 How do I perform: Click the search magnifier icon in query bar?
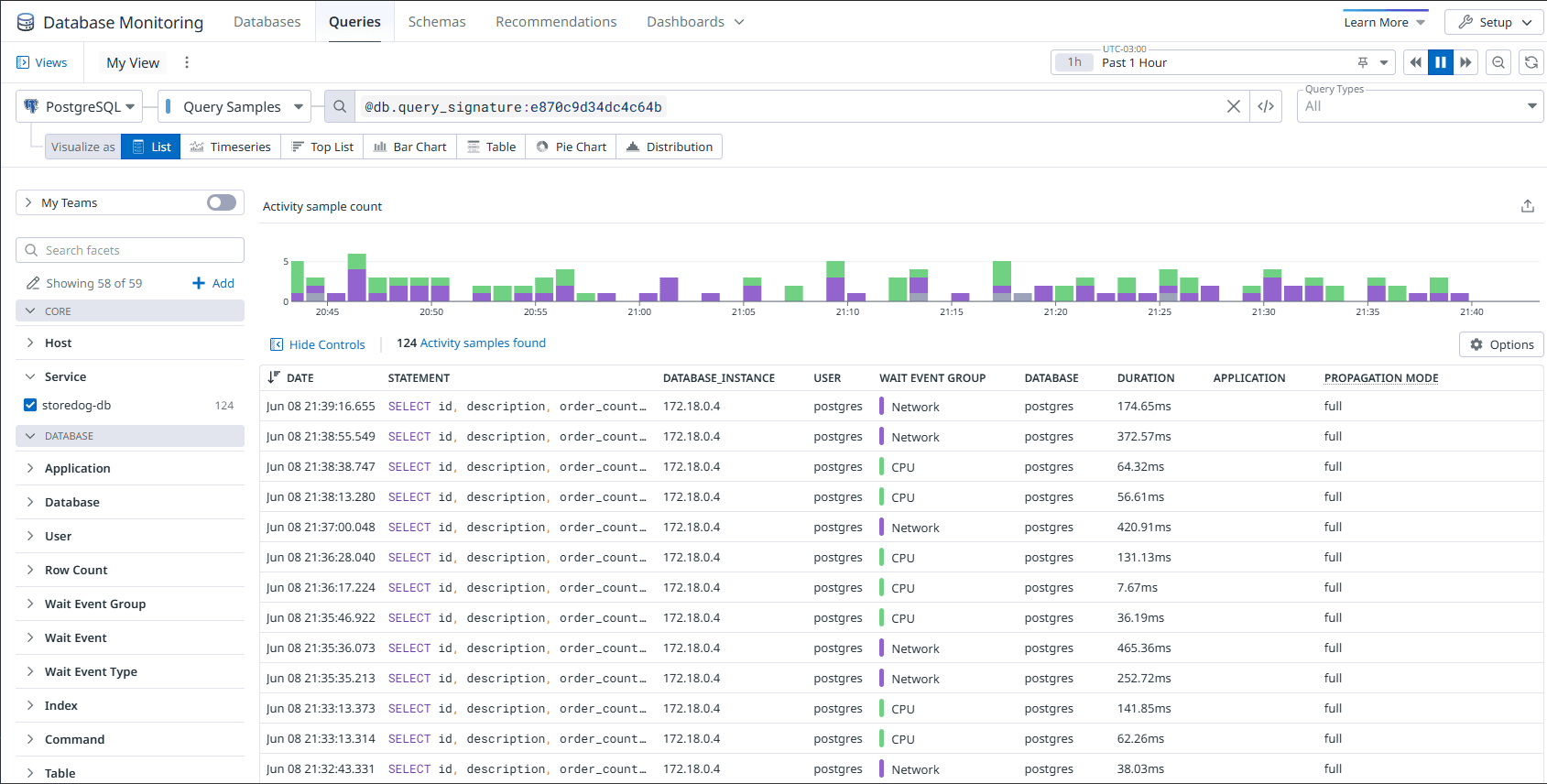click(340, 106)
